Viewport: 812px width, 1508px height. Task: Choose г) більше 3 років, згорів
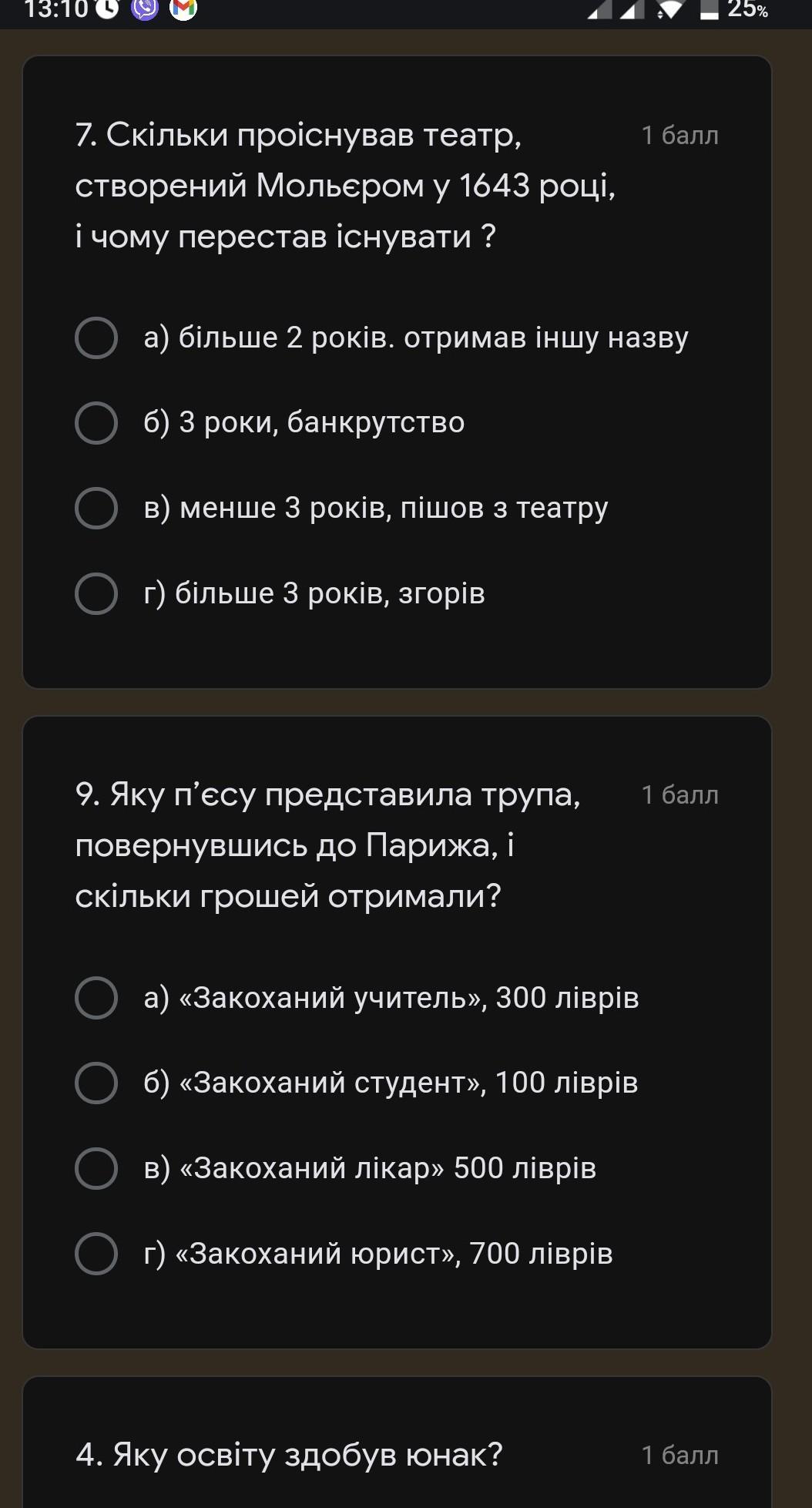(x=280, y=593)
